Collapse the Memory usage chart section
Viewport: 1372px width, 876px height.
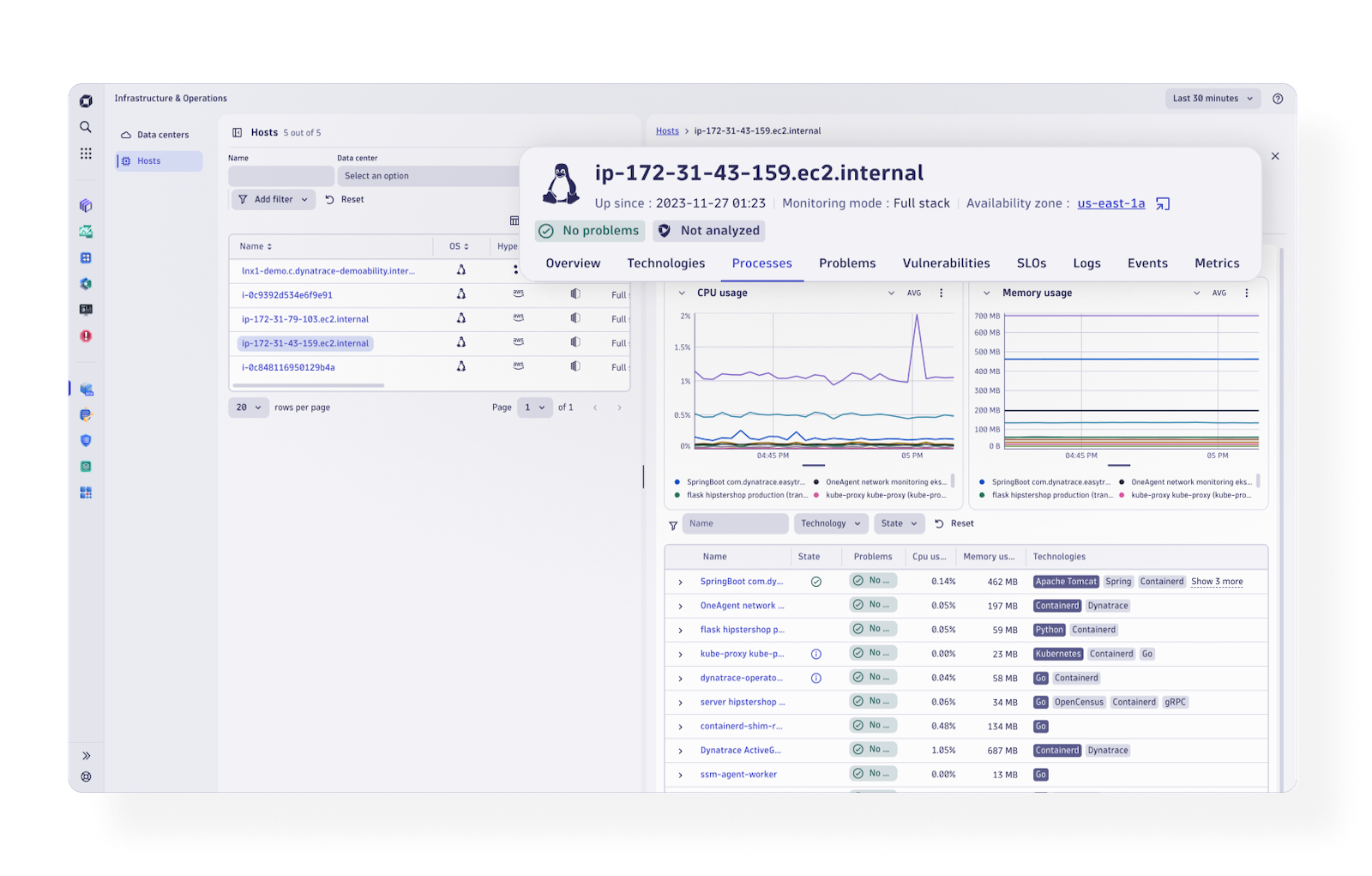tap(986, 293)
